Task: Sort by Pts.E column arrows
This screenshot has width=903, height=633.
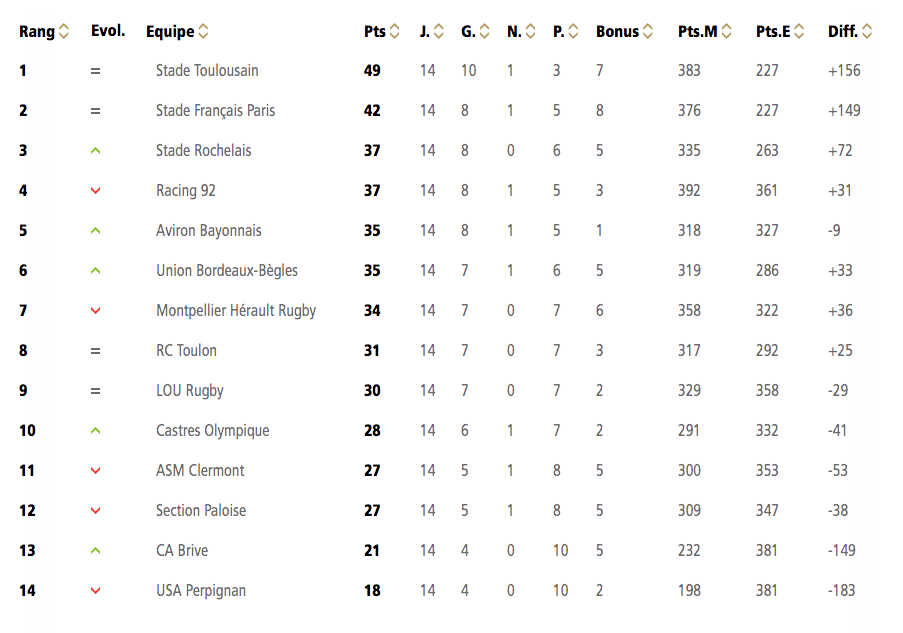Action: pyautogui.click(x=799, y=31)
